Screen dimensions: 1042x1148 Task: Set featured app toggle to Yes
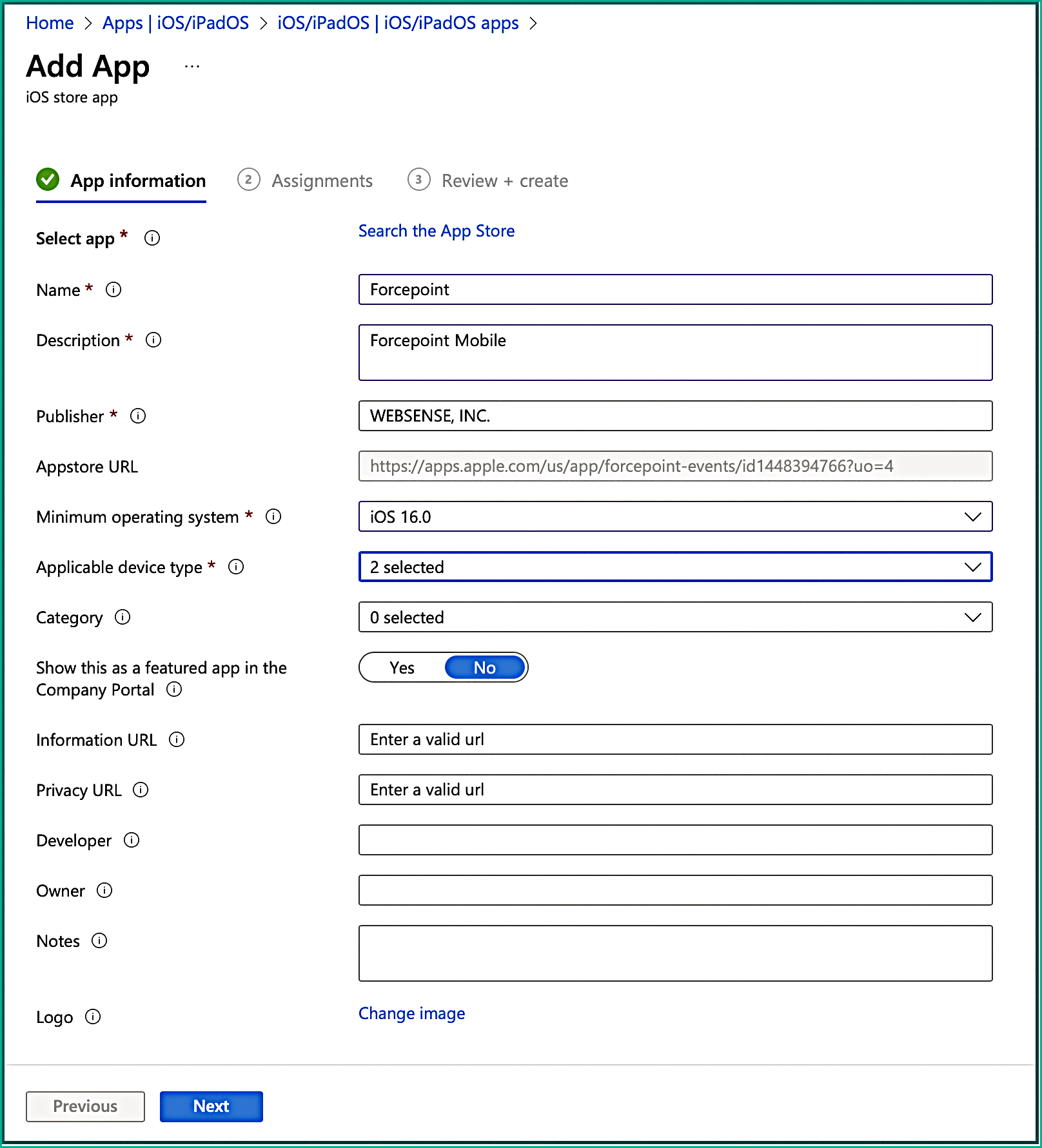(x=402, y=668)
